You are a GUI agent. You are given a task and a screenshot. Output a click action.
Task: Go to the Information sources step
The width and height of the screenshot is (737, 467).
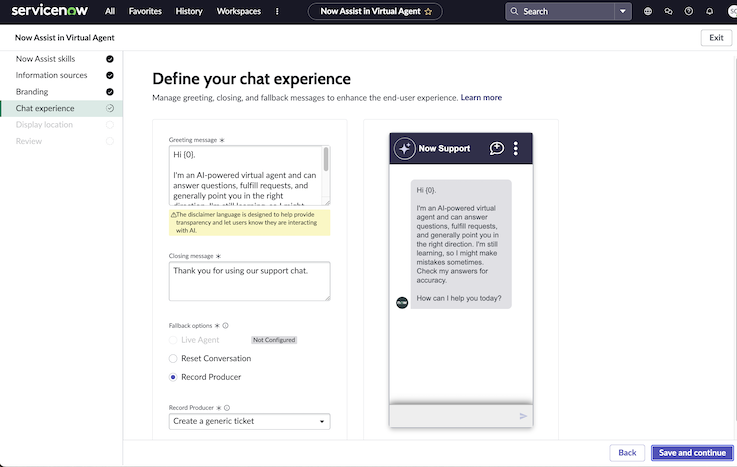point(51,75)
